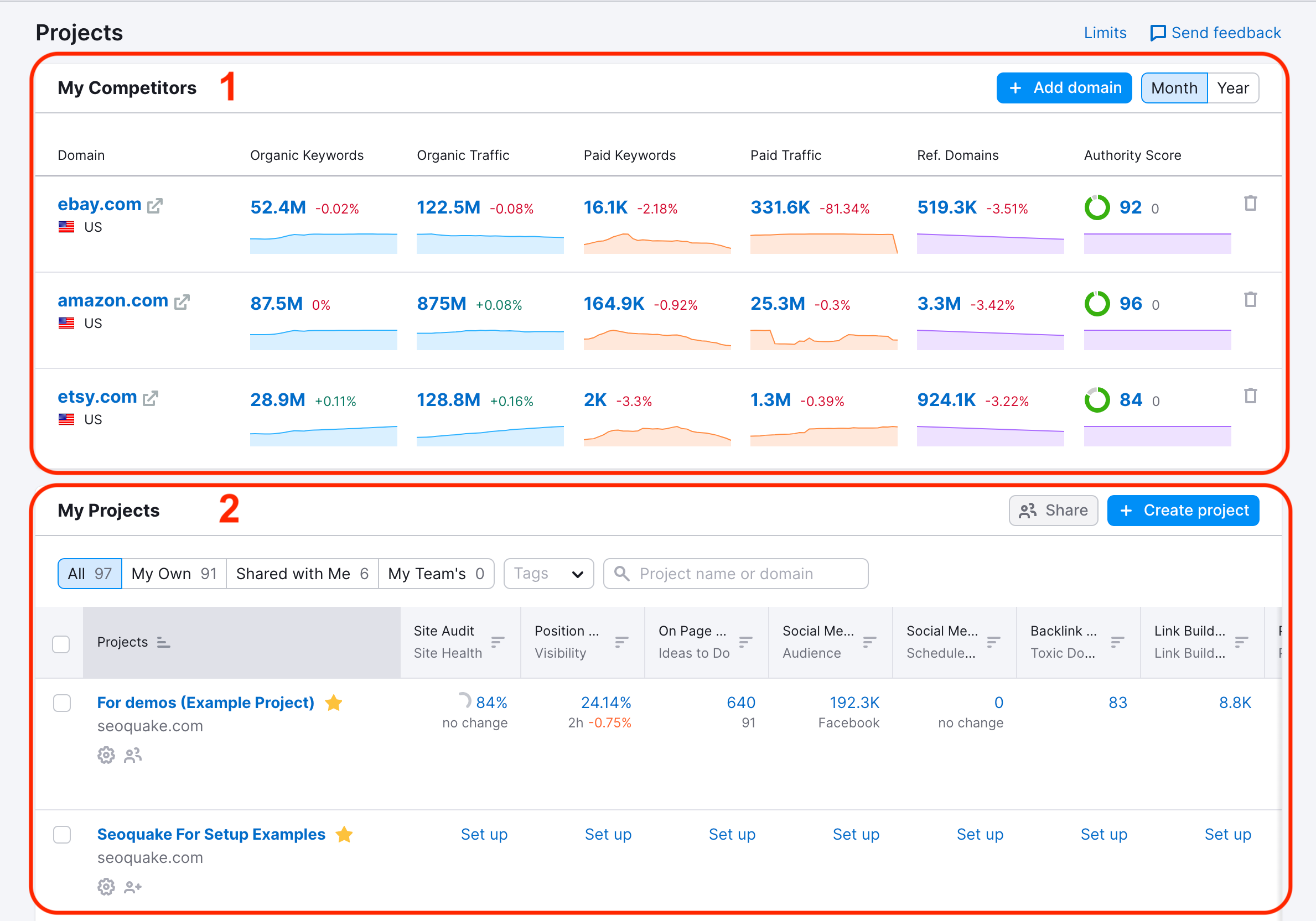1316x921 pixels.
Task: Open the Limits link
Action: (1105, 33)
